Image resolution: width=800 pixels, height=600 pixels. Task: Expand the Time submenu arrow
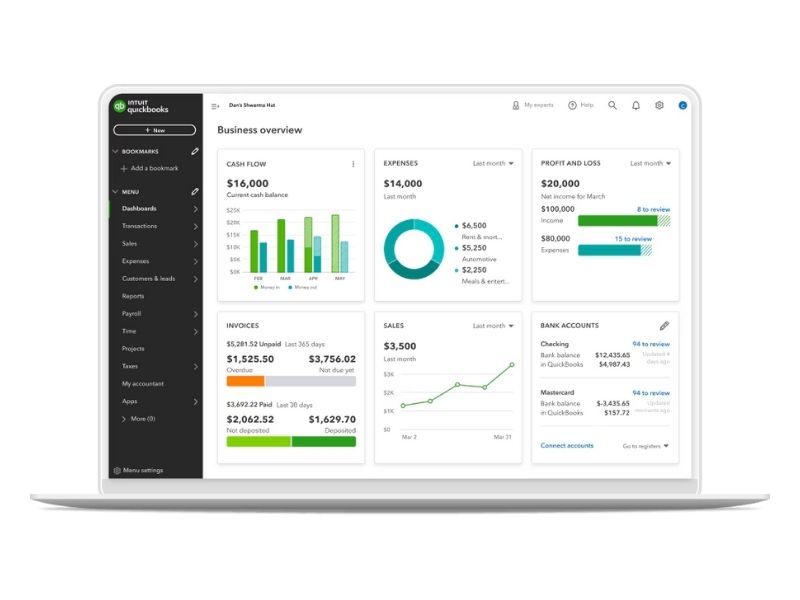pyautogui.click(x=195, y=331)
